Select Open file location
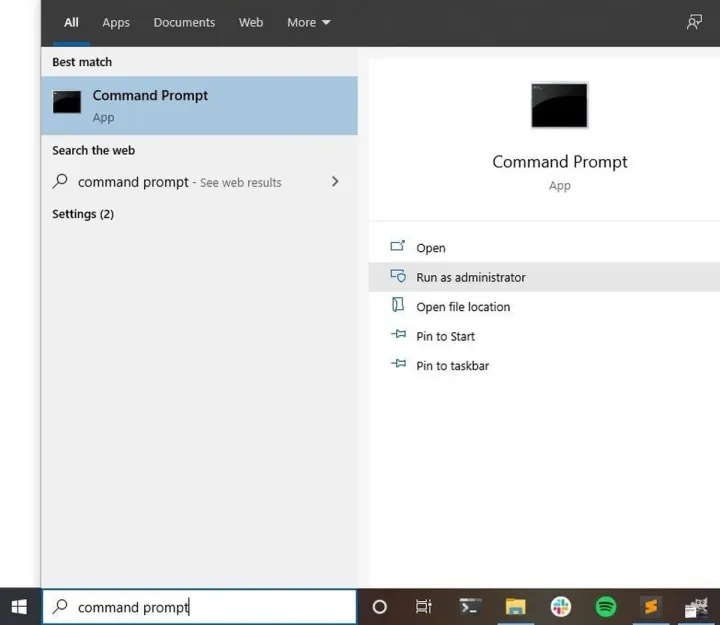The width and height of the screenshot is (720, 625). pos(463,307)
